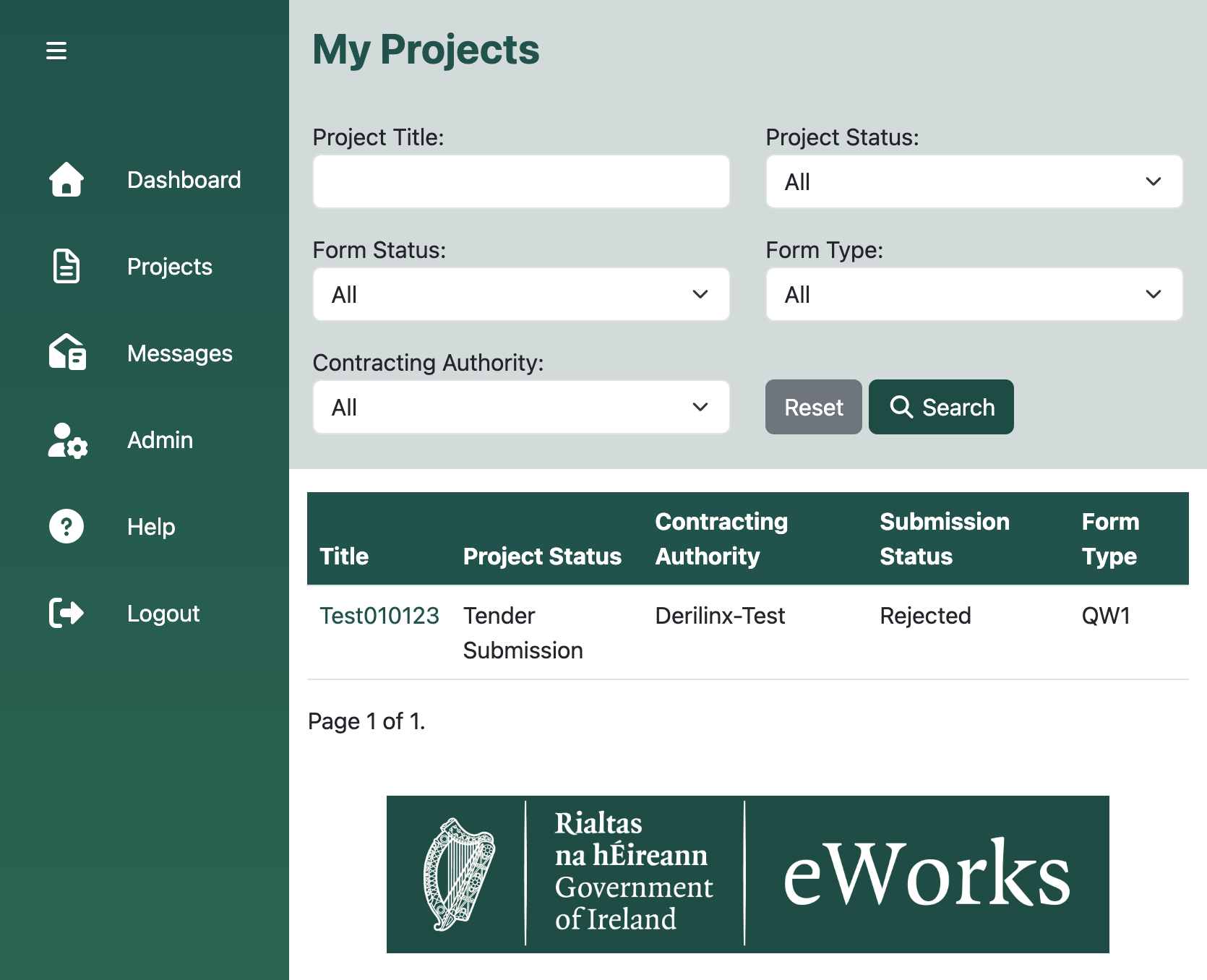Click the Title column header
The width and height of the screenshot is (1207, 980).
(344, 556)
